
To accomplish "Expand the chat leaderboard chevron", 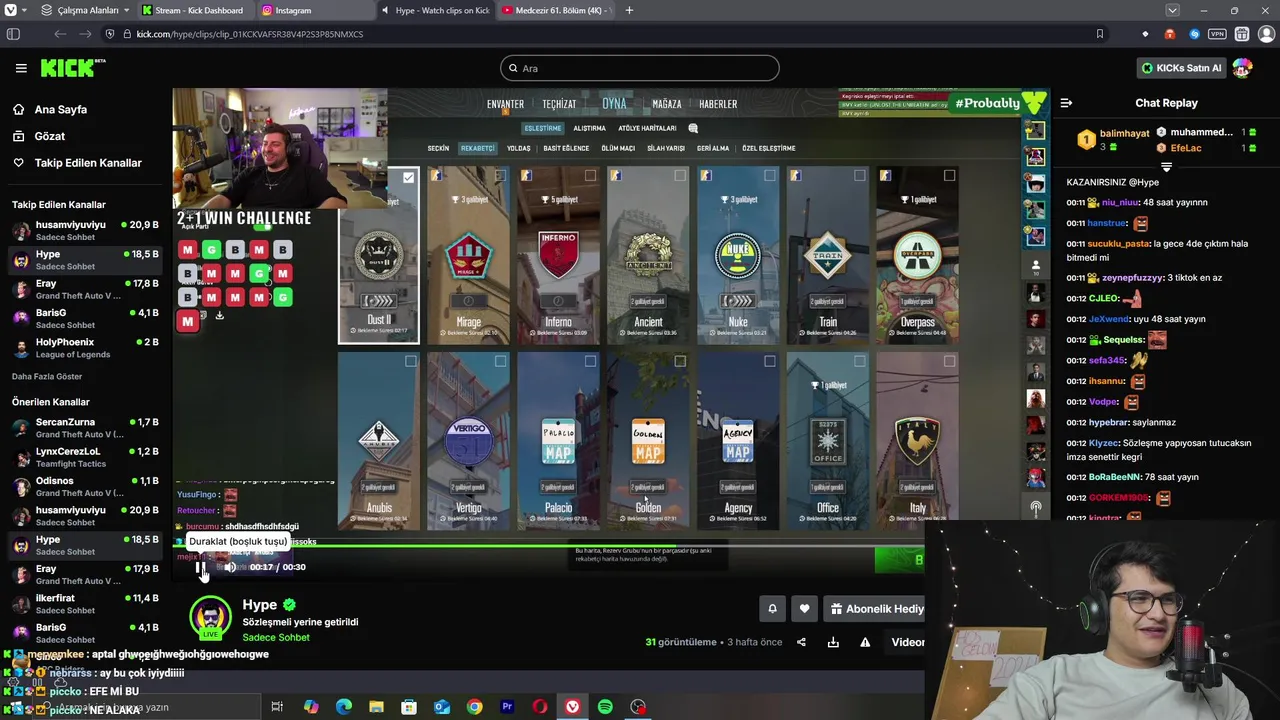I will point(1166,167).
